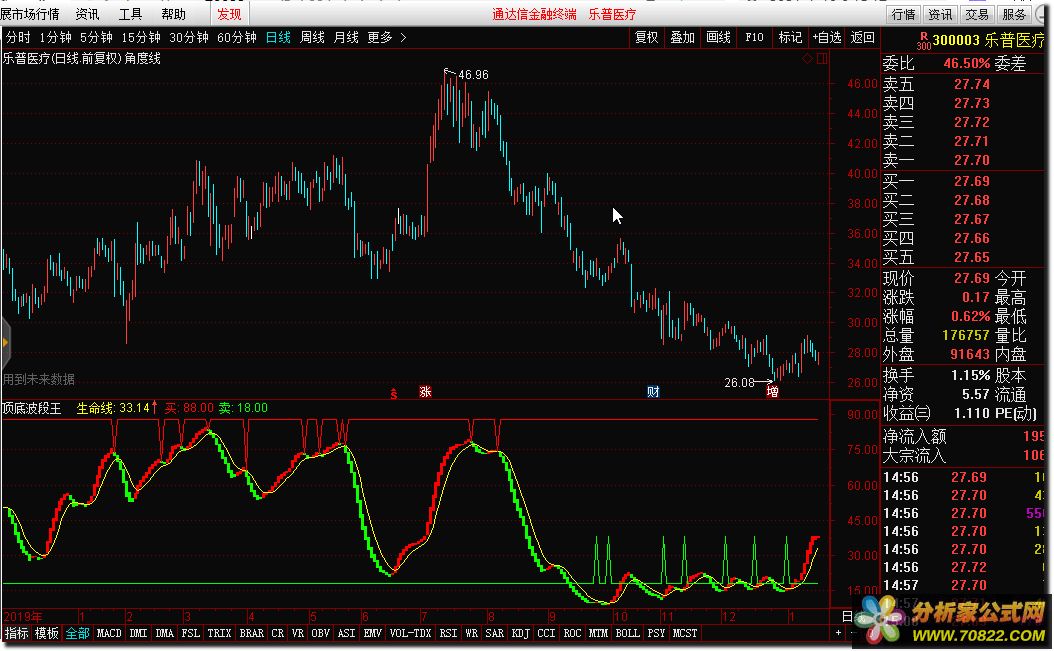The width and height of the screenshot is (1054, 651).
Task: Select the TRIX indicator
Action: tap(219, 634)
